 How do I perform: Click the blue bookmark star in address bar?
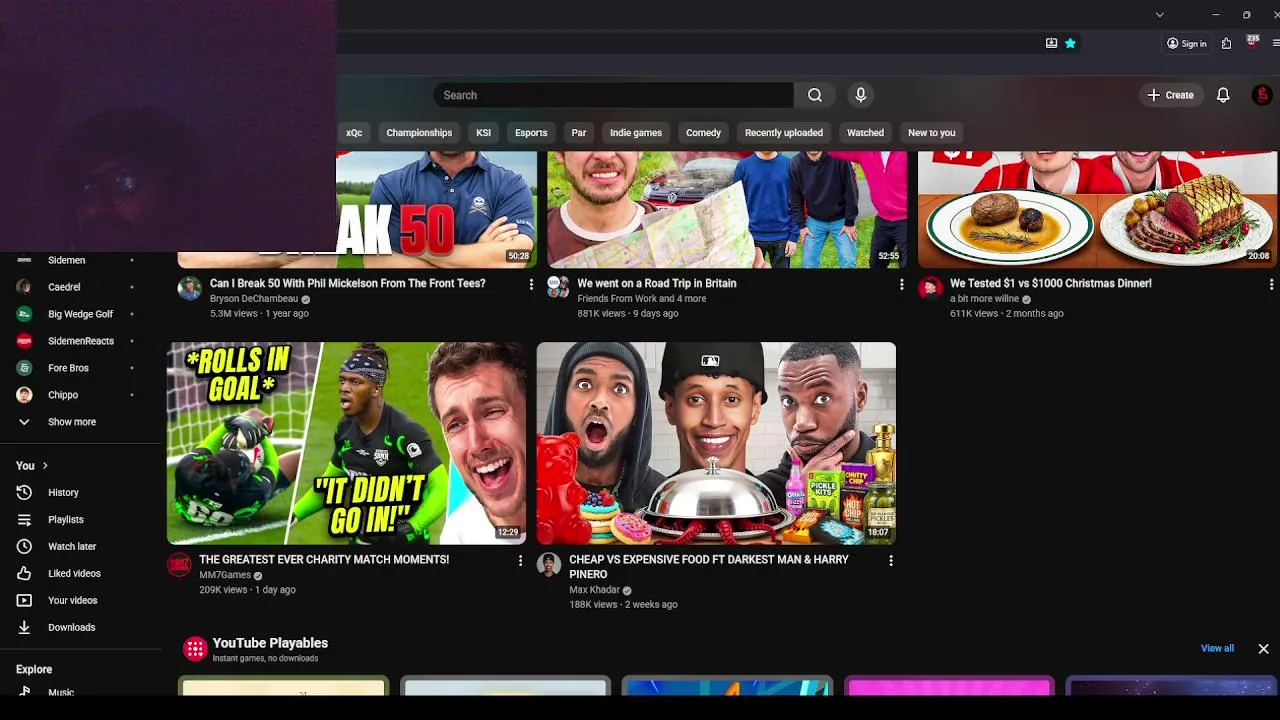click(1070, 43)
